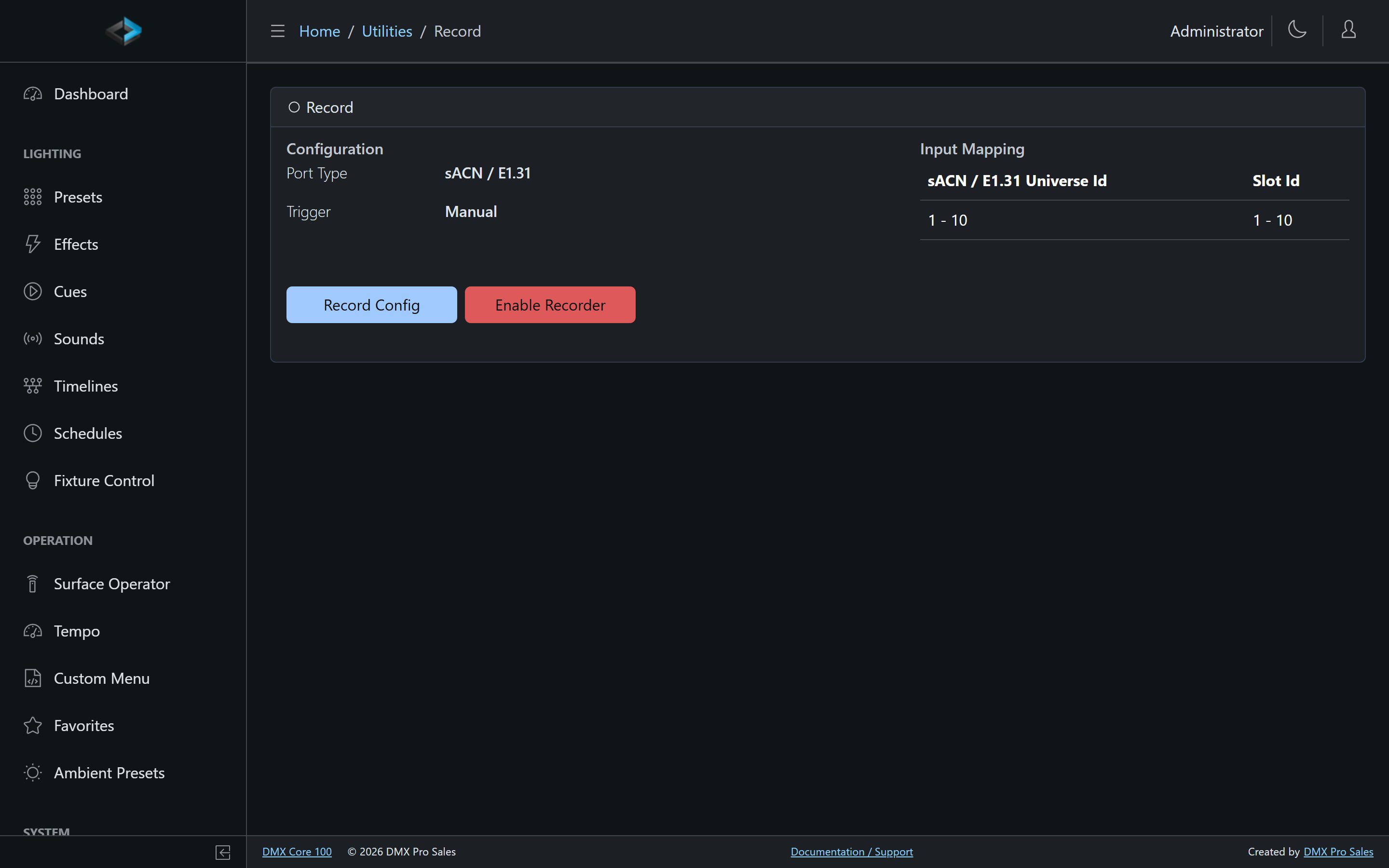Click the Manual trigger value
This screenshot has width=1389, height=868.
point(471,212)
